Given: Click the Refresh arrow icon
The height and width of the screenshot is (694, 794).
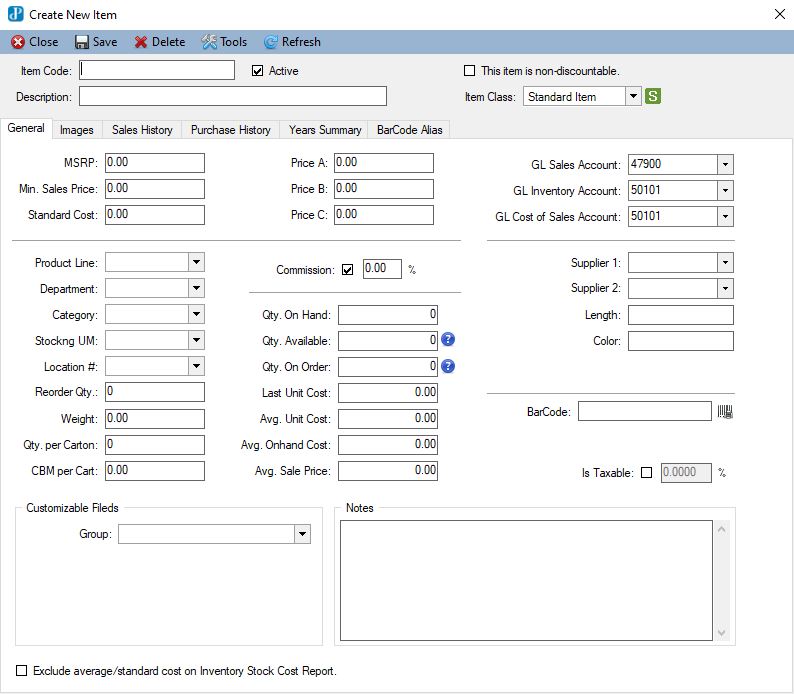Looking at the screenshot, I should coord(270,42).
